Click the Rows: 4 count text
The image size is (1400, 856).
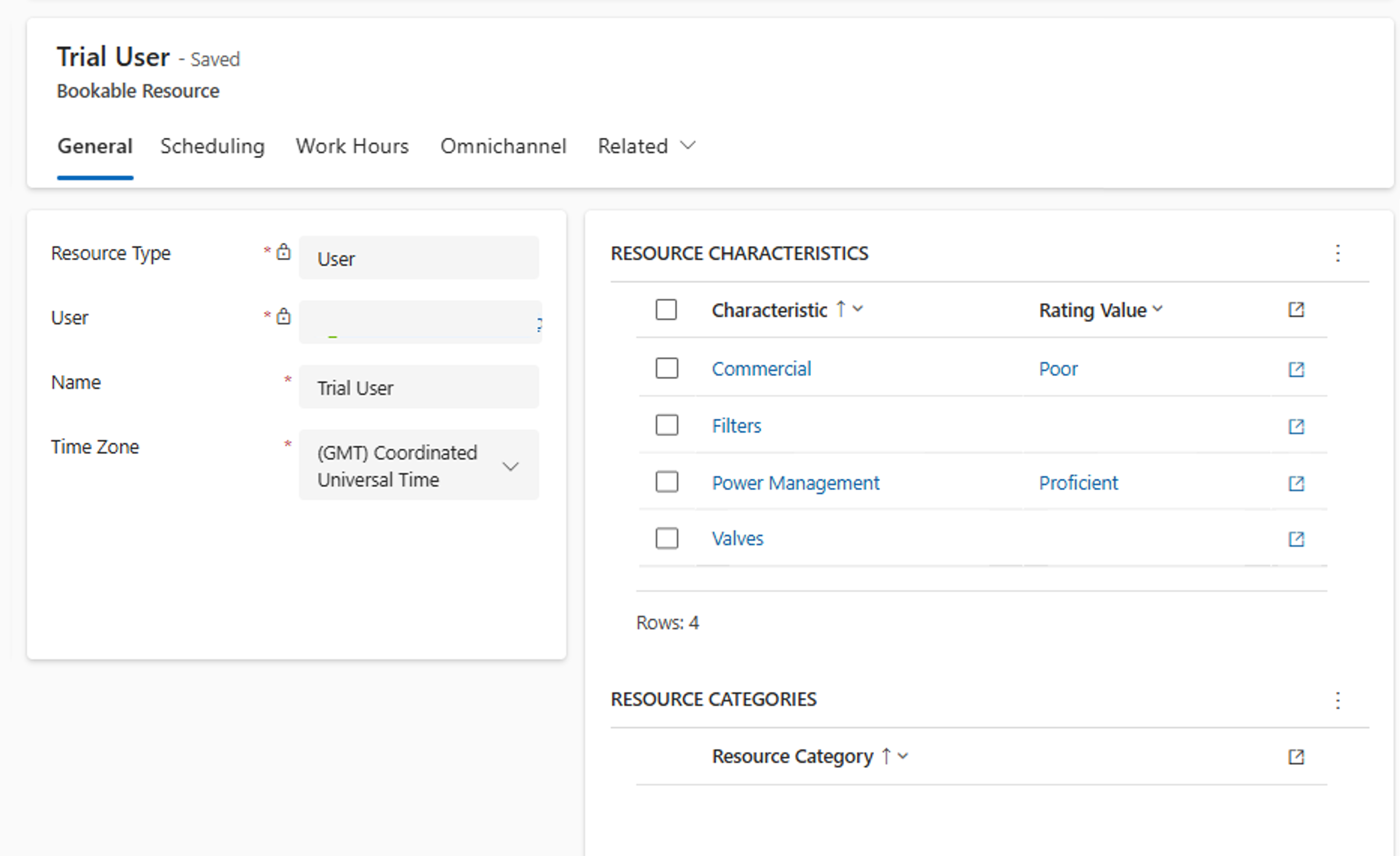(x=667, y=623)
